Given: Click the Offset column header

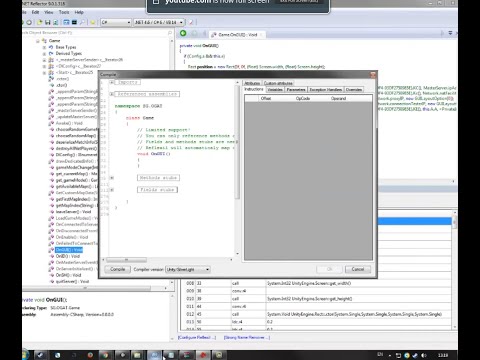Looking at the screenshot, I should pos(266,98).
